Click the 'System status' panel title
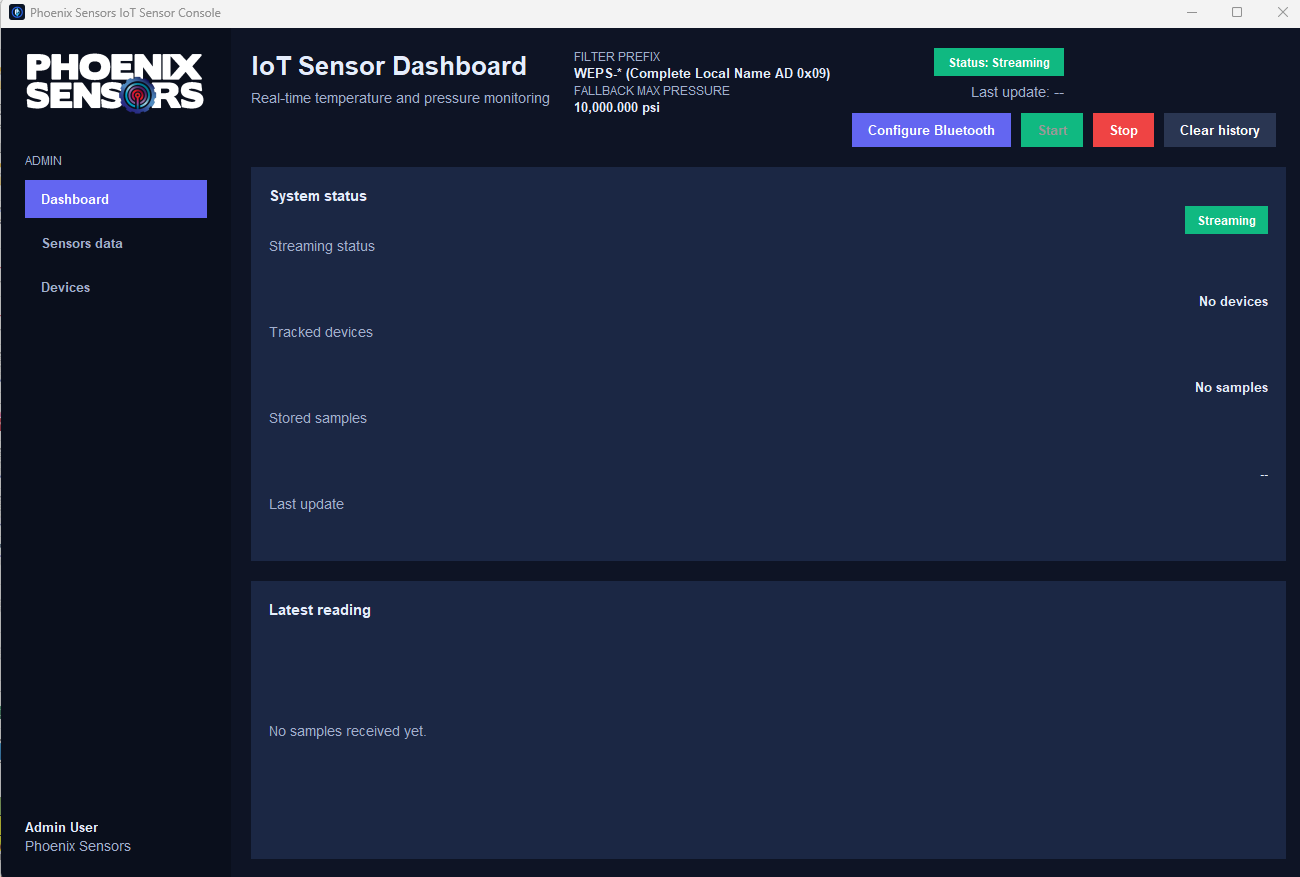The height and width of the screenshot is (877, 1300). click(318, 196)
